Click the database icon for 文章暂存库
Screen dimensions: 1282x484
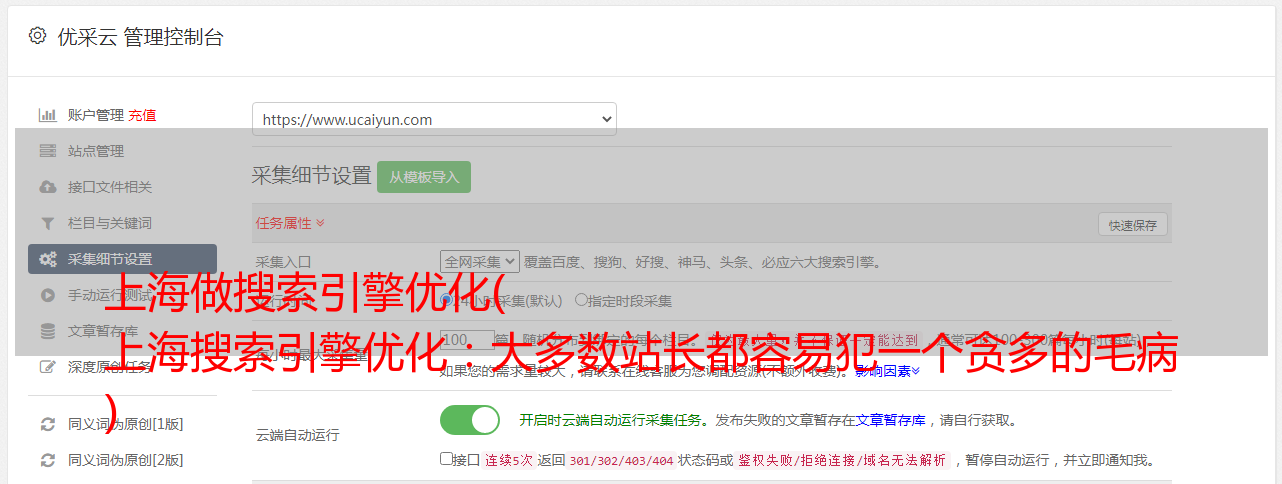point(47,331)
